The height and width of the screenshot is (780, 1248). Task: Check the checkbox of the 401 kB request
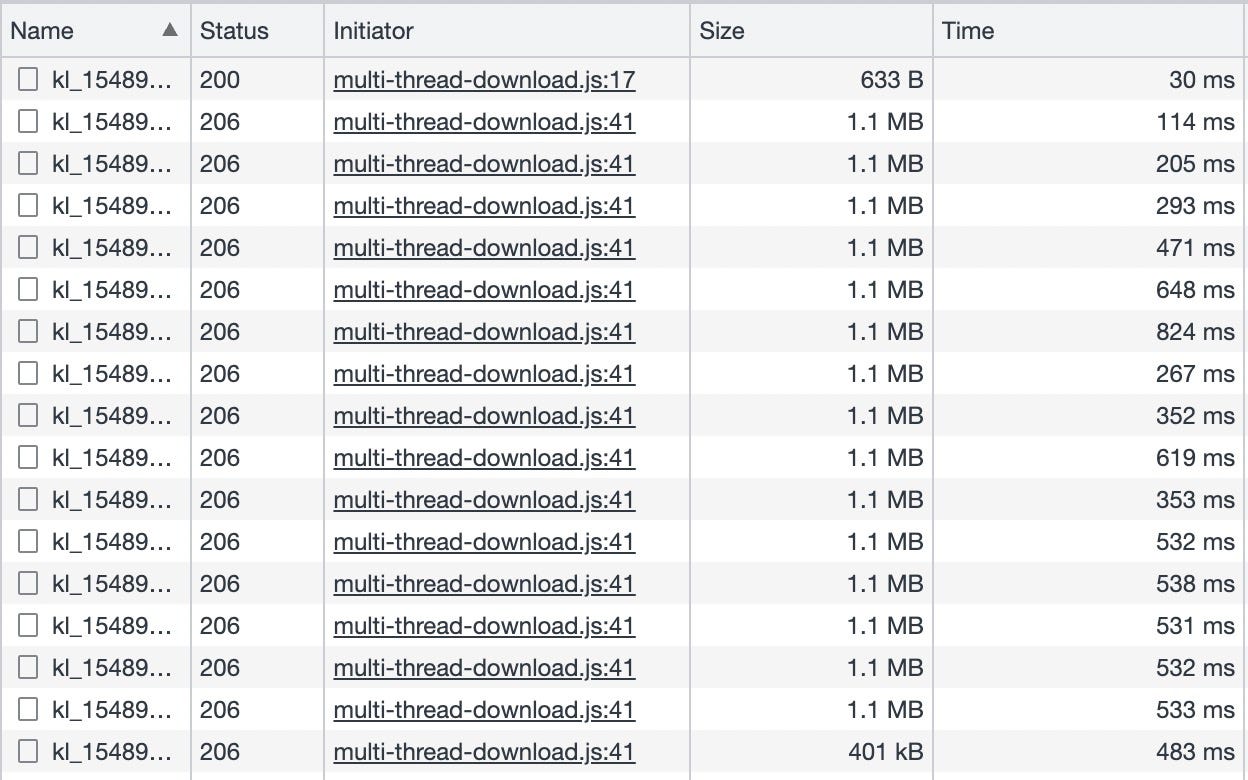[27, 751]
